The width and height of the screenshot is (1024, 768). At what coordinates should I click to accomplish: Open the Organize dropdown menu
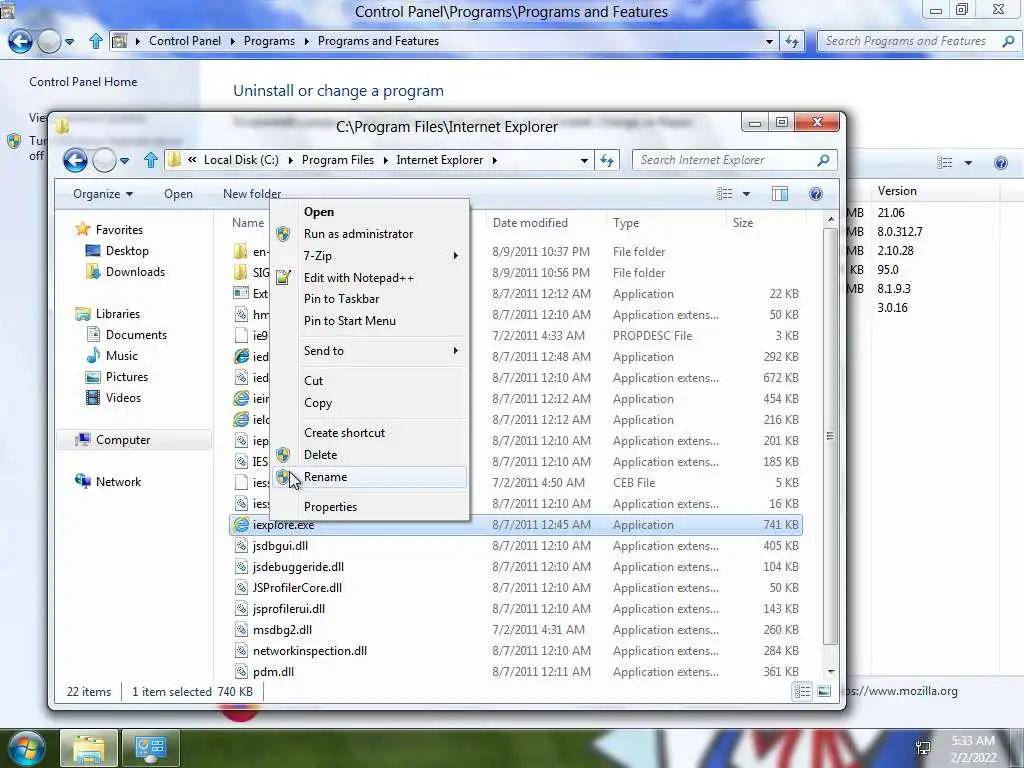pos(103,194)
